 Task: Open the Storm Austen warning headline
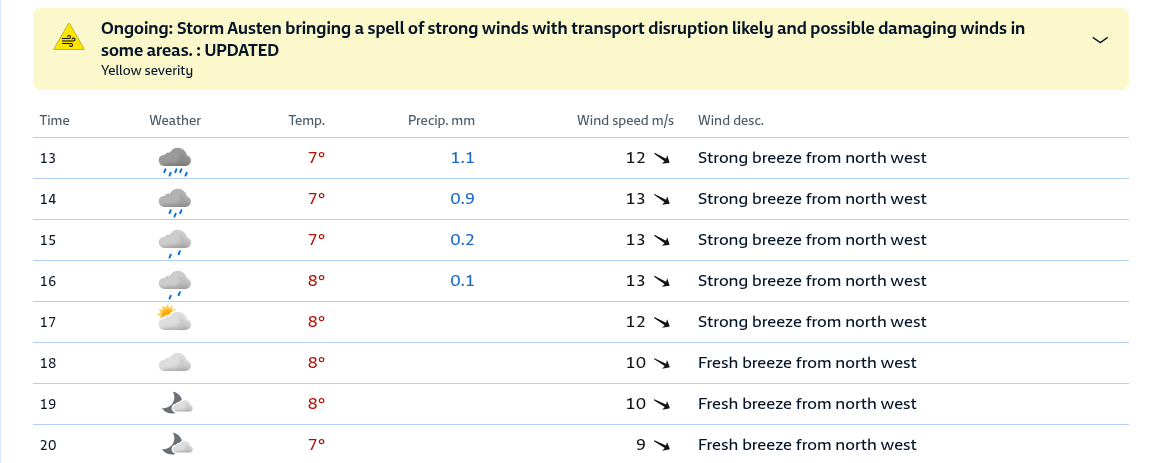coord(563,39)
